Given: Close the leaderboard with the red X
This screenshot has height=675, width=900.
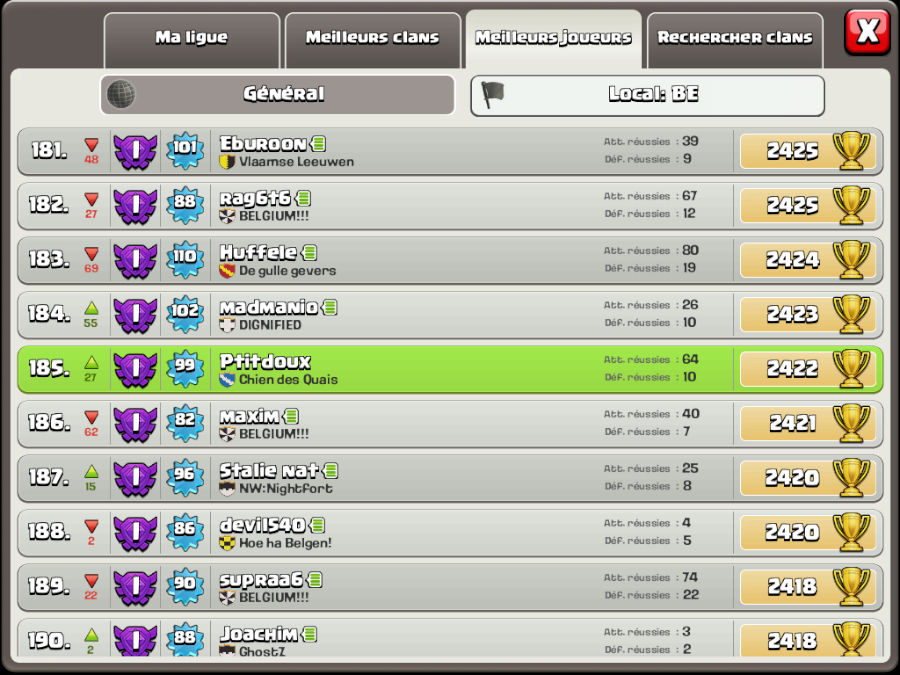Looking at the screenshot, I should coord(868,31).
